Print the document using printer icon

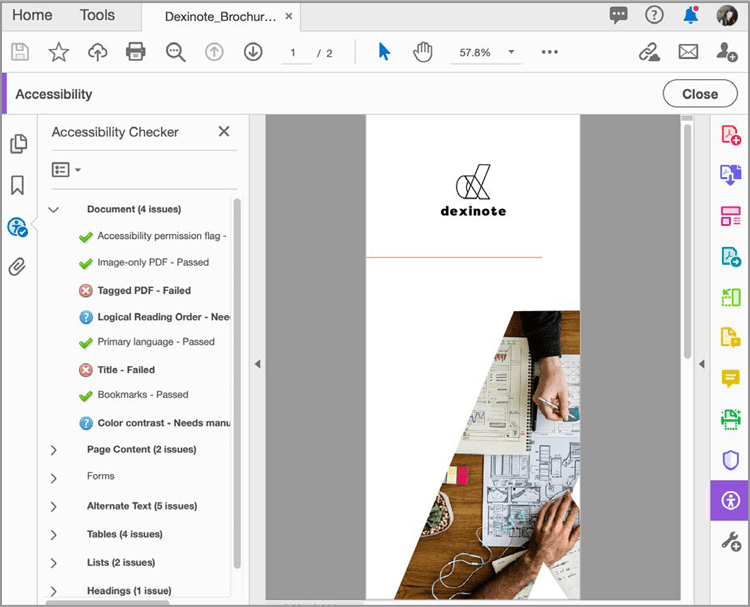pyautogui.click(x=135, y=52)
